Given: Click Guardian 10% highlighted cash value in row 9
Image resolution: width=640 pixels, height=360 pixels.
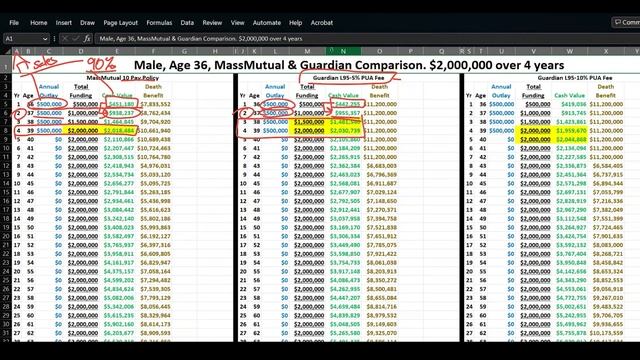Looking at the screenshot, I should click(571, 139).
